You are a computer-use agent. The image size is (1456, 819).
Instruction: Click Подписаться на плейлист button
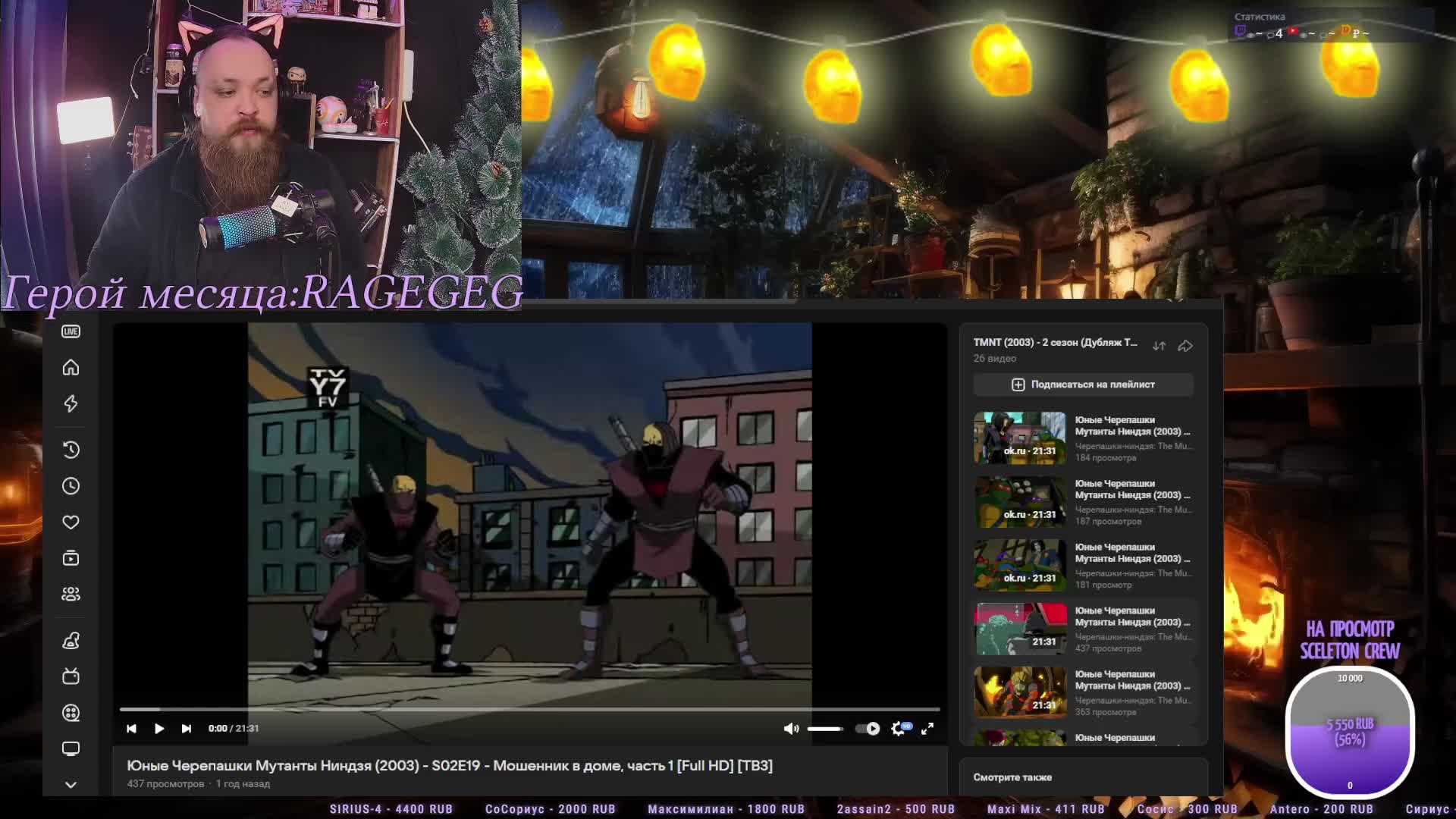(1083, 384)
